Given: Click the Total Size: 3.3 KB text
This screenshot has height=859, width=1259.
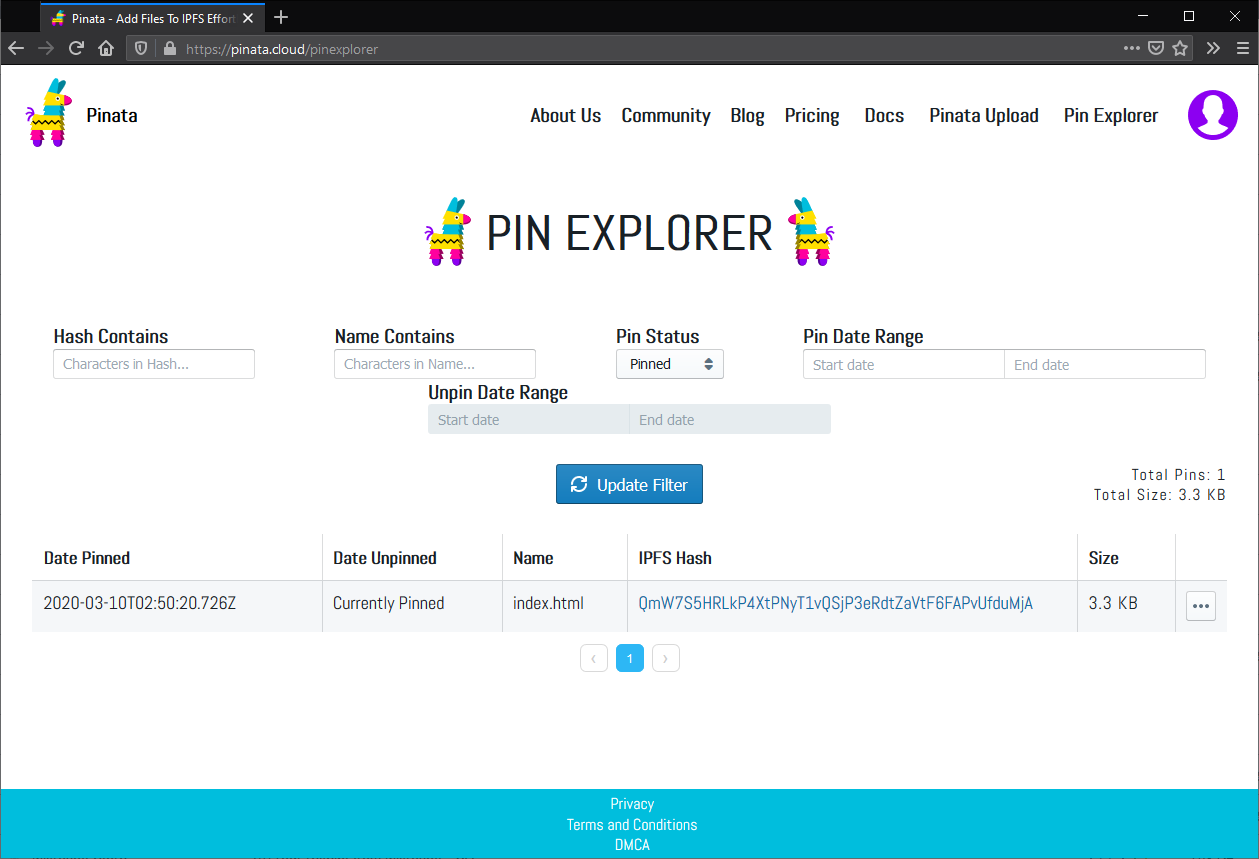Looking at the screenshot, I should pos(1160,495).
